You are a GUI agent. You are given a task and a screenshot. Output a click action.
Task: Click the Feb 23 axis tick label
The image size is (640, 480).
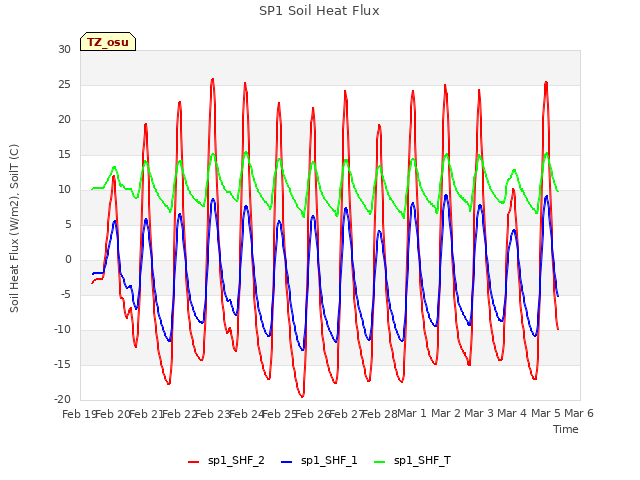pos(213,414)
